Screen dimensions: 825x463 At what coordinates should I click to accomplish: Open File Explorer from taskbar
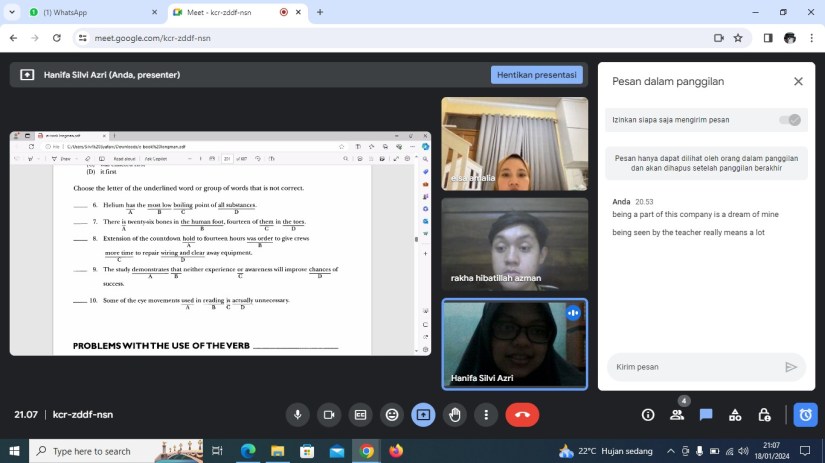tap(277, 451)
